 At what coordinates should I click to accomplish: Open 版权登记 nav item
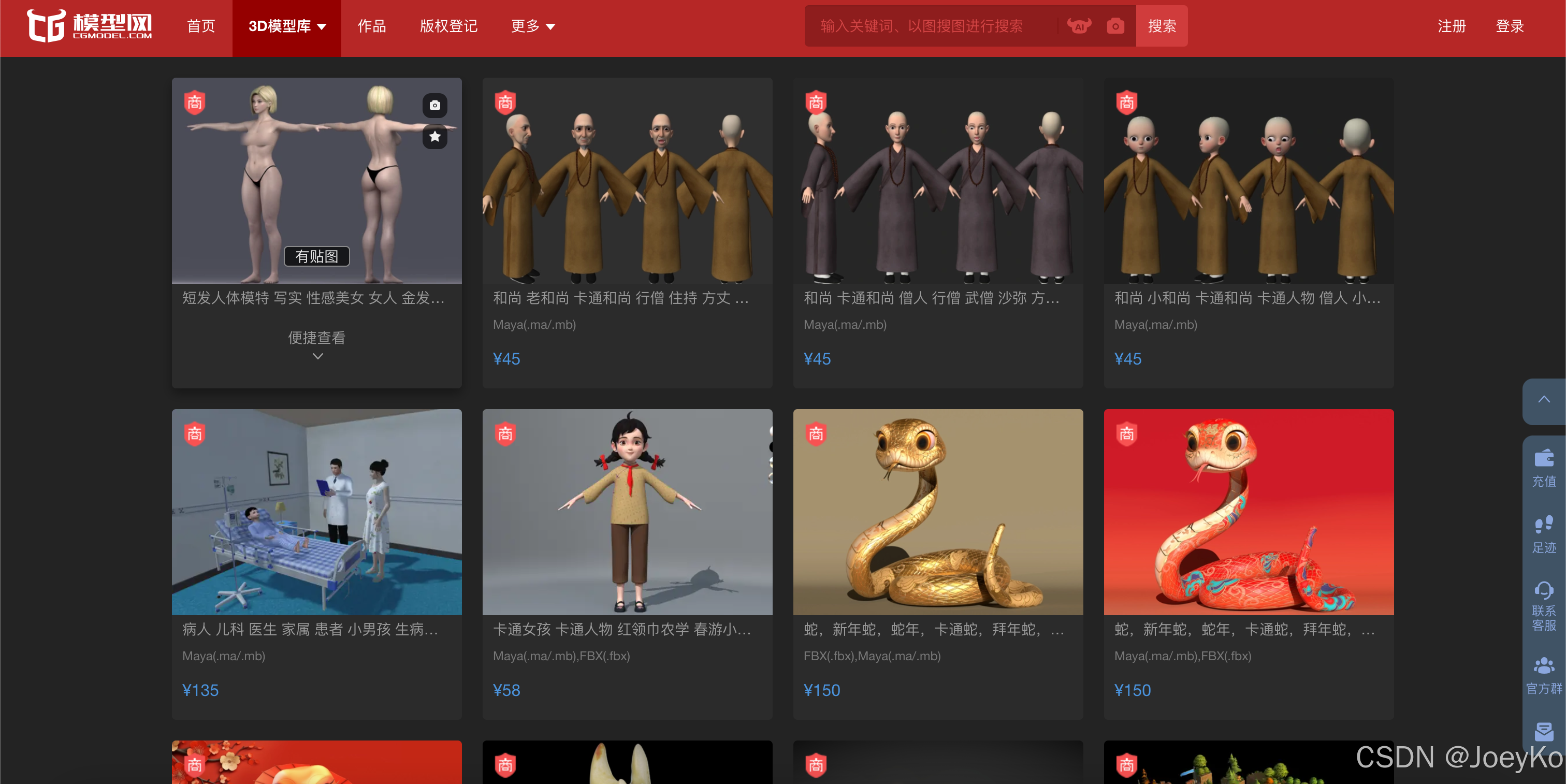pyautogui.click(x=448, y=26)
